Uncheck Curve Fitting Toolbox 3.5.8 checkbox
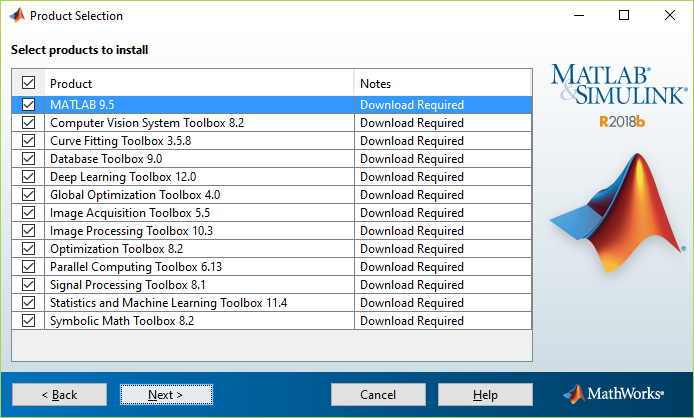 coord(28,141)
